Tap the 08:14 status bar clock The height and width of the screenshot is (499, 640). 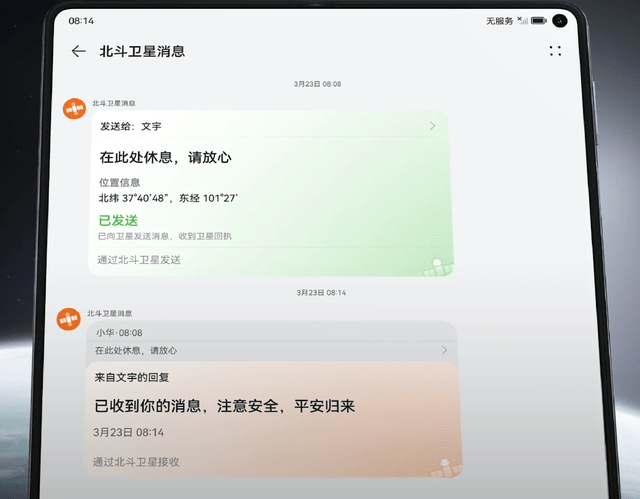coord(81,21)
